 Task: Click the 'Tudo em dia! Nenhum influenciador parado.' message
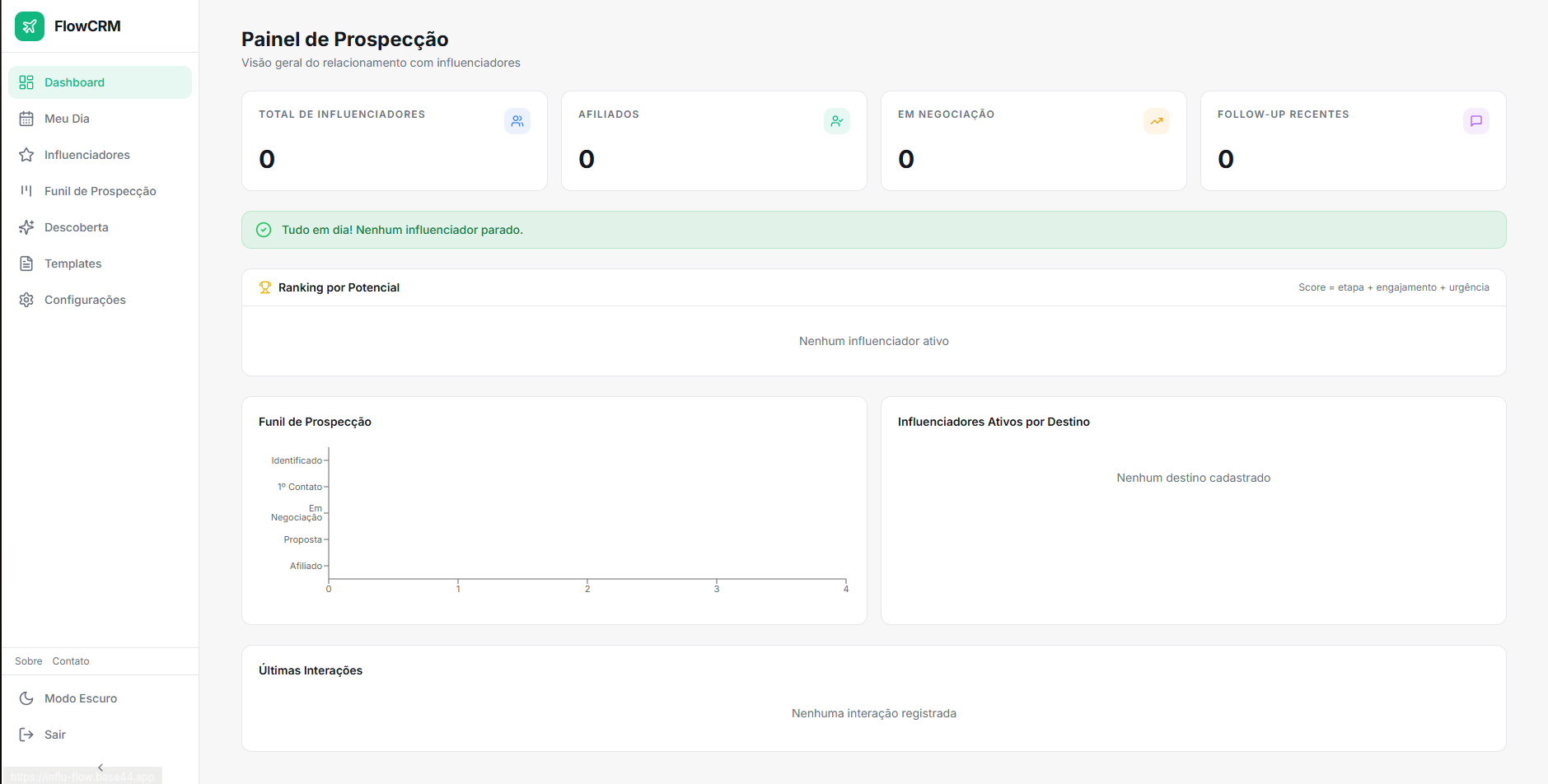402,230
